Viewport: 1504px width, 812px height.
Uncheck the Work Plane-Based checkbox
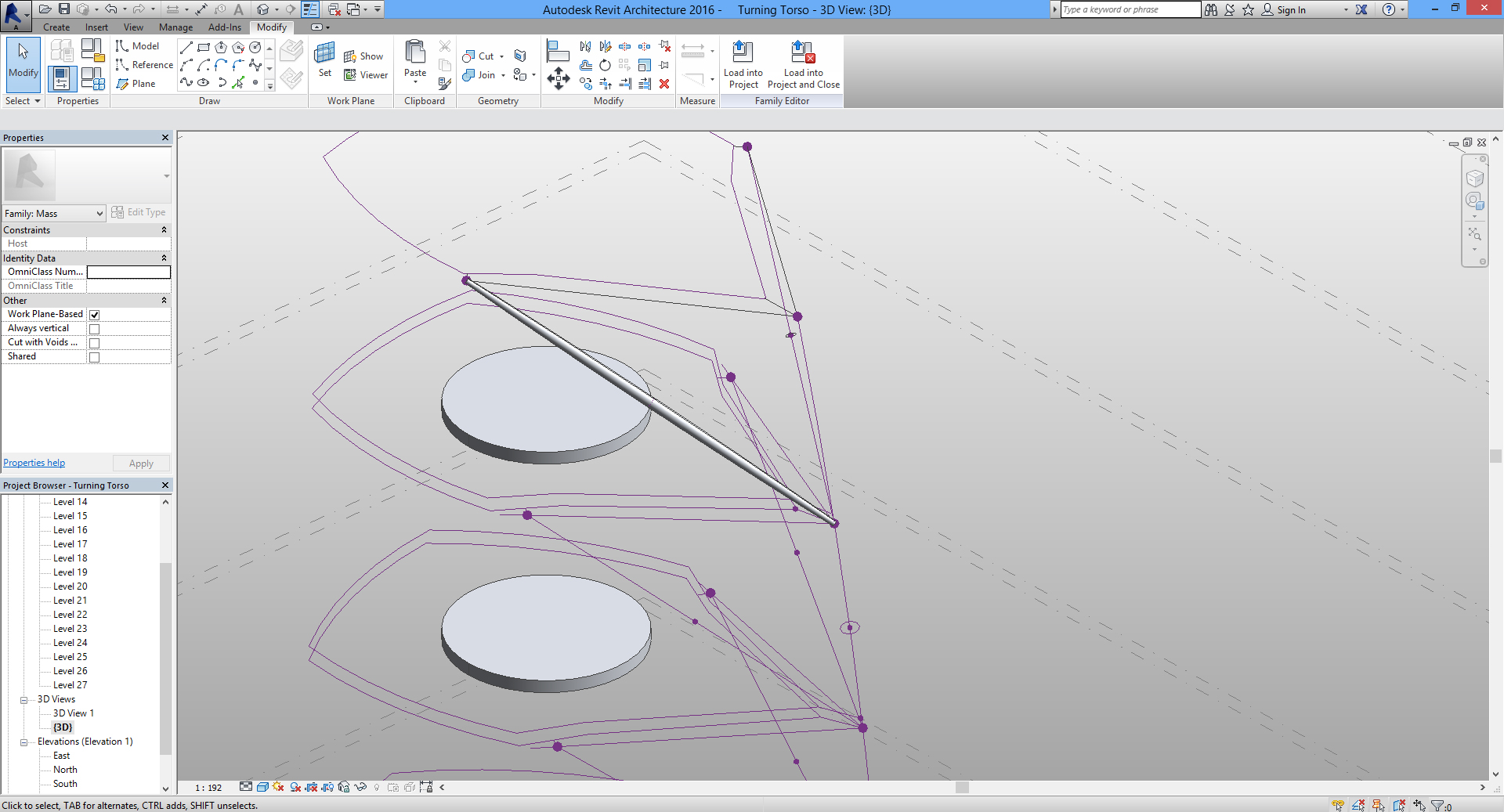click(95, 315)
